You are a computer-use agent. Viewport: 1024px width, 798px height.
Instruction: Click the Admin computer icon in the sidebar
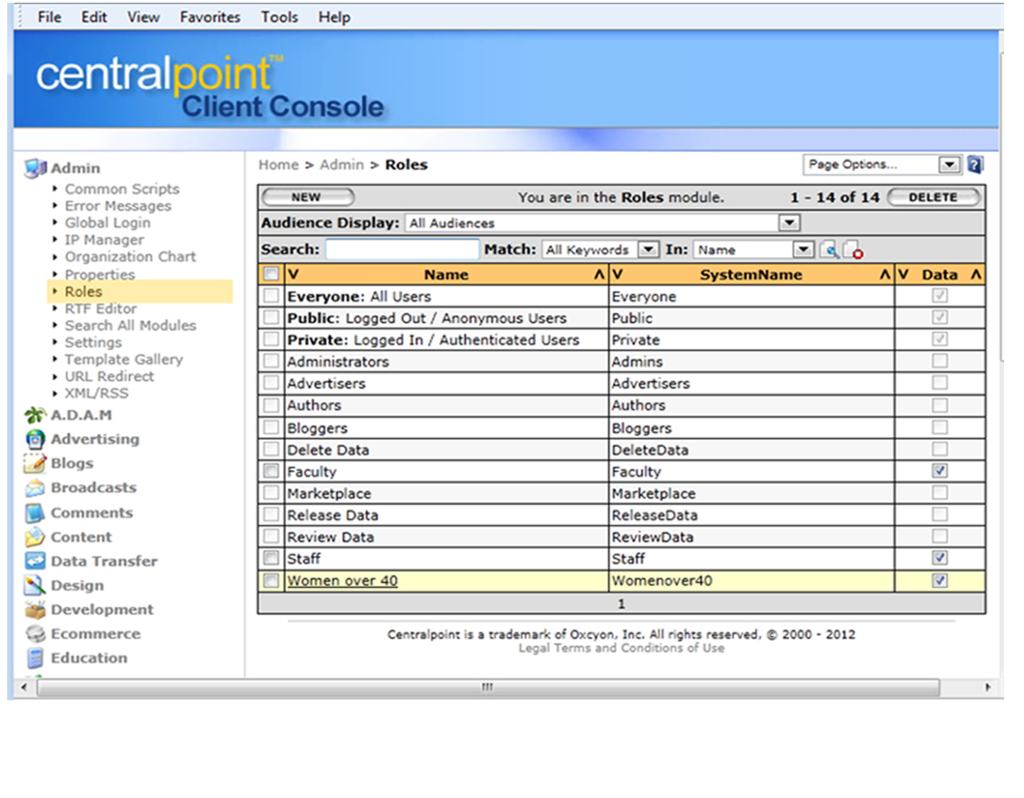click(x=35, y=168)
